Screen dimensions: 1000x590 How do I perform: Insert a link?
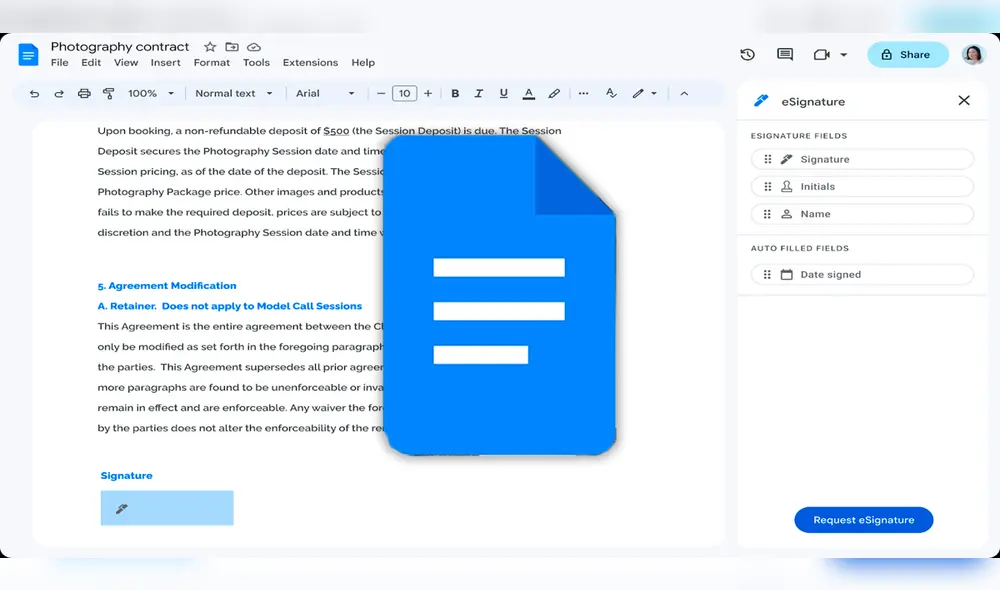(x=554, y=93)
